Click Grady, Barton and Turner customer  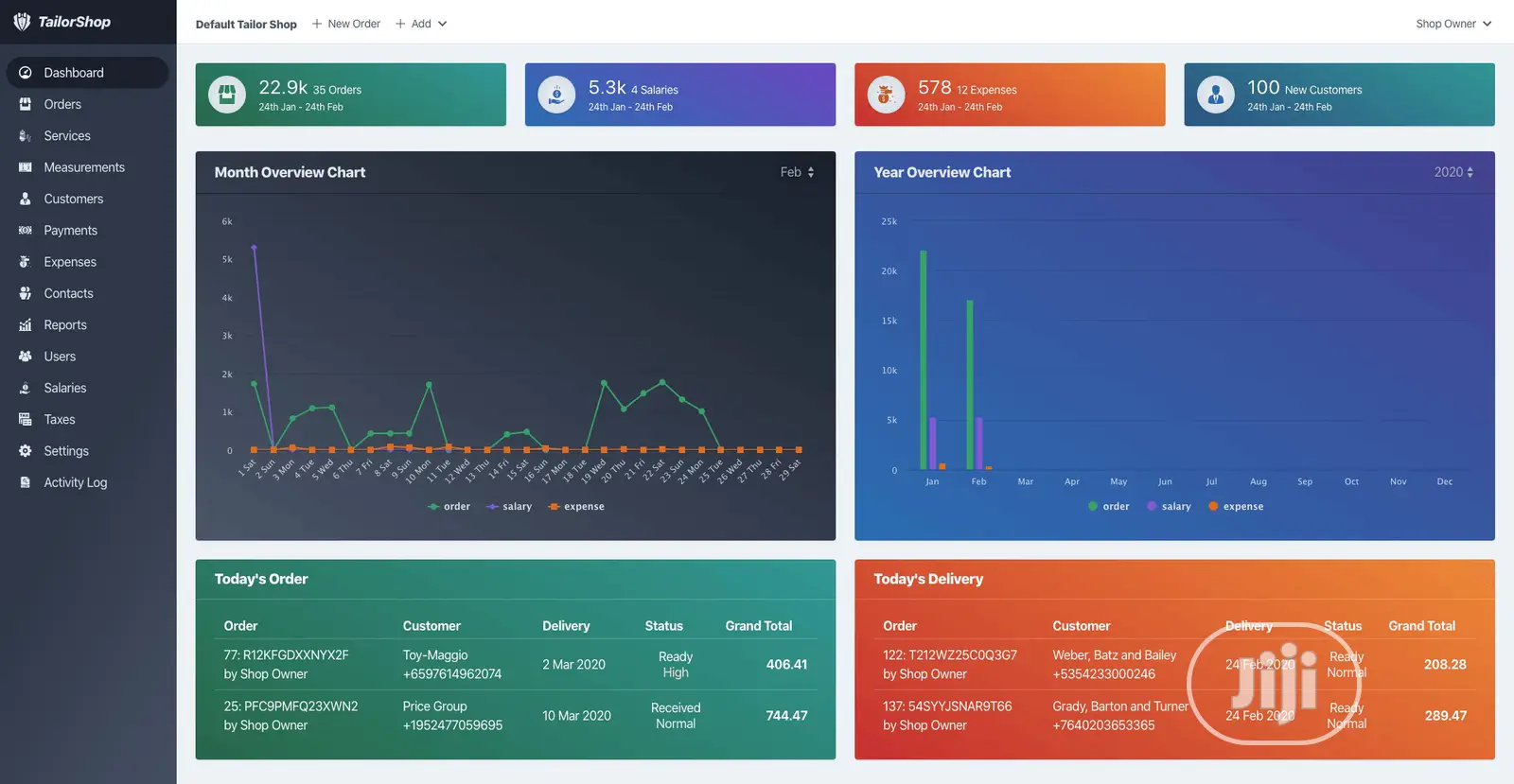1120,706
